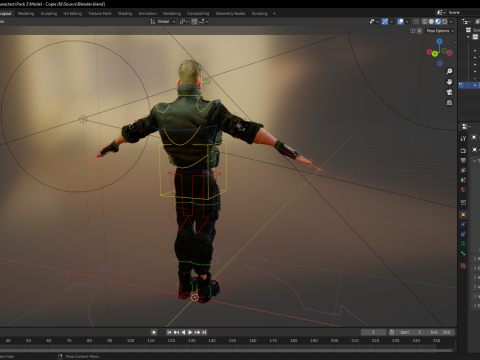Click the zoom magnifier viewport button
The width and height of the screenshot is (480, 360).
(449, 71)
